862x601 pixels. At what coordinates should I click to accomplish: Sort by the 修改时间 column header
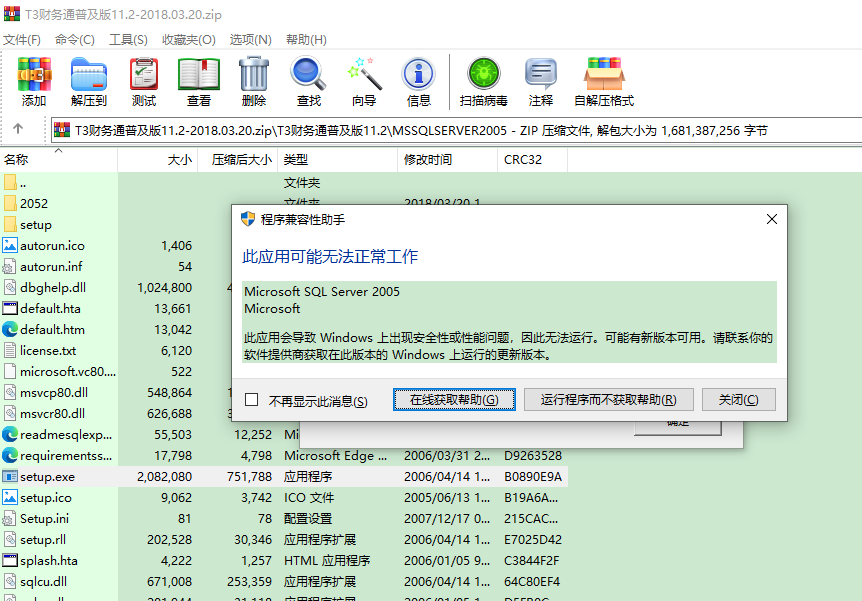447,159
